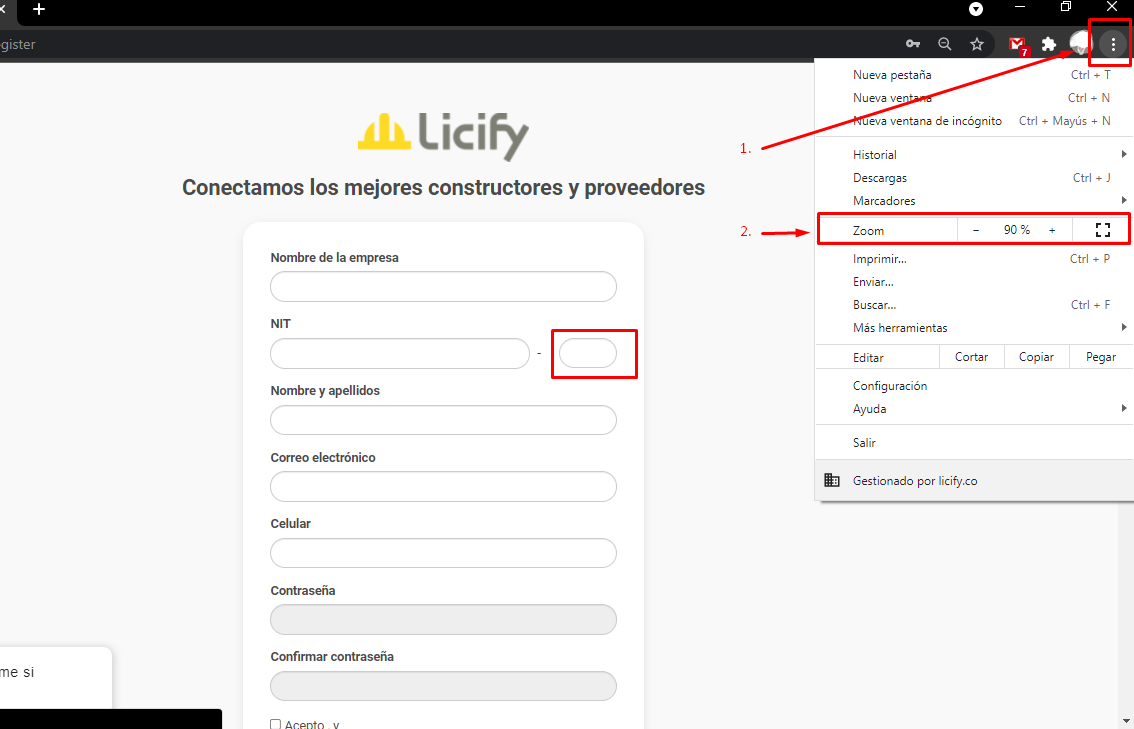Select Buscar... menu item
Viewport: 1134px width, 729px height.
(973, 305)
